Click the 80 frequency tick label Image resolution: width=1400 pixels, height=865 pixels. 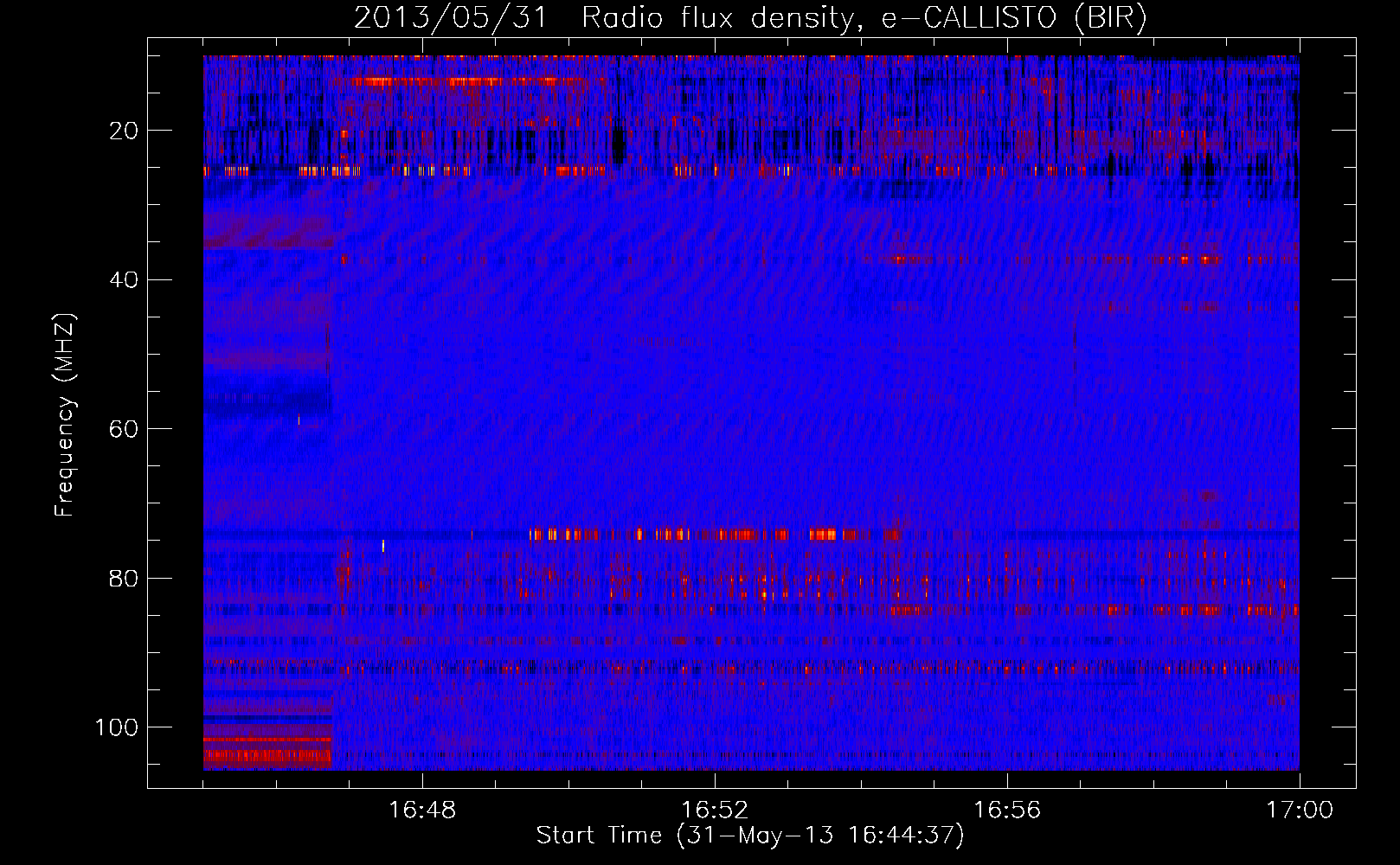(x=125, y=579)
